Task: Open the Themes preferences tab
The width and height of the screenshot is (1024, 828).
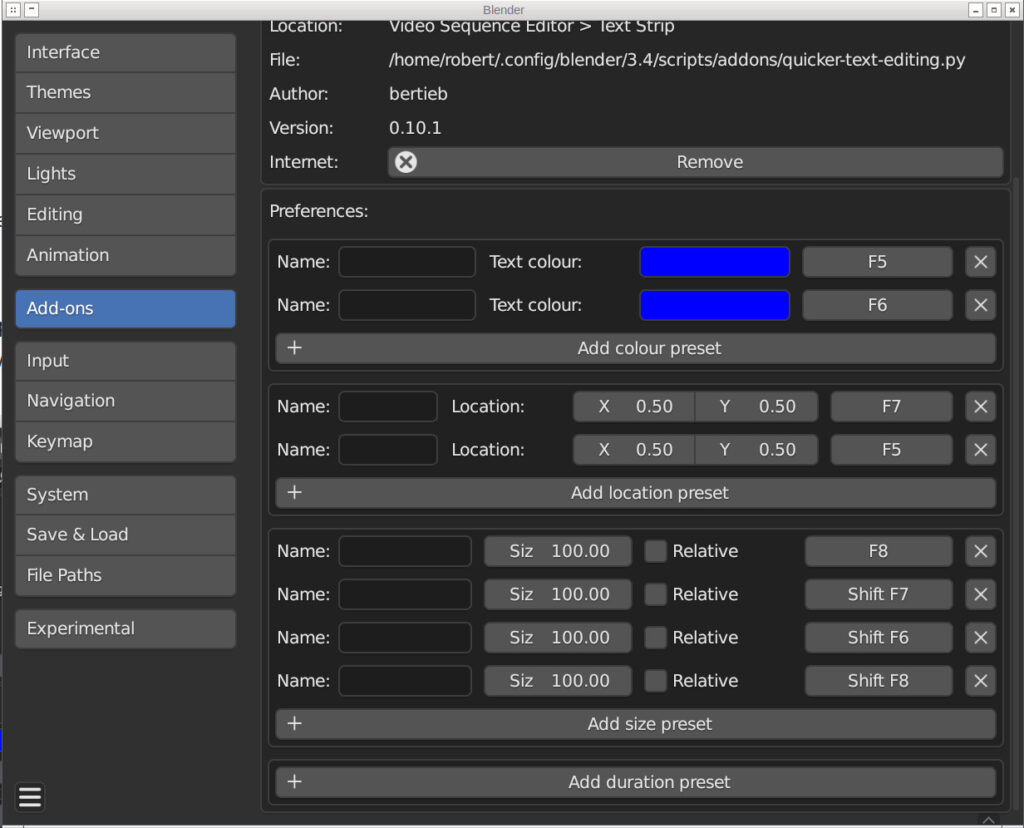Action: tap(125, 93)
